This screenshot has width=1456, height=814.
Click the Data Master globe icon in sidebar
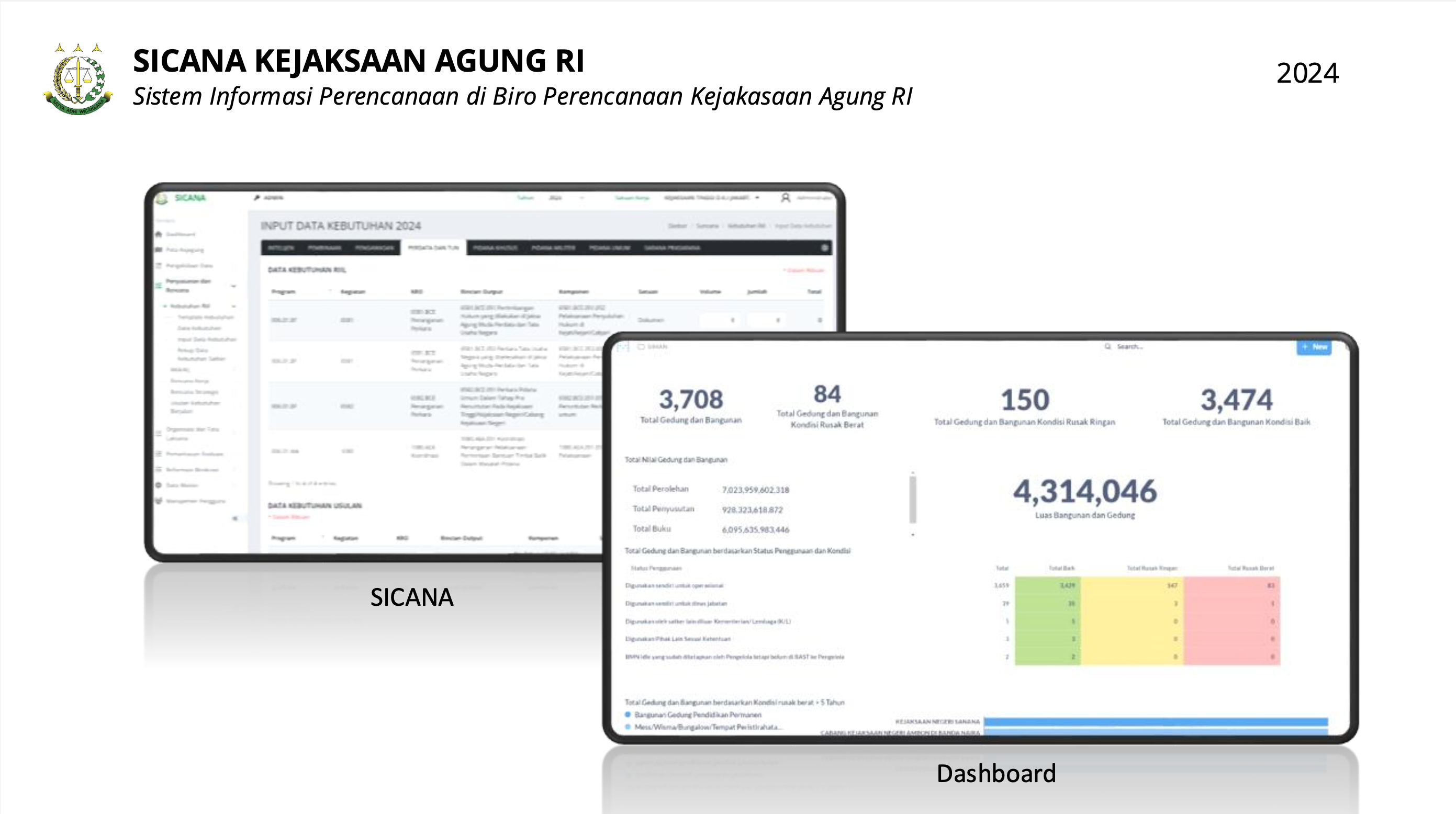click(x=159, y=485)
